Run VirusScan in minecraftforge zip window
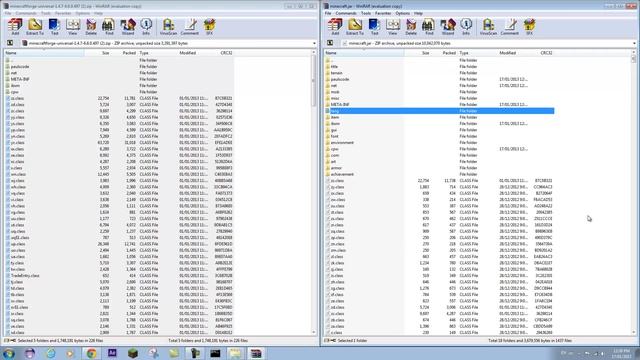 tap(168, 27)
